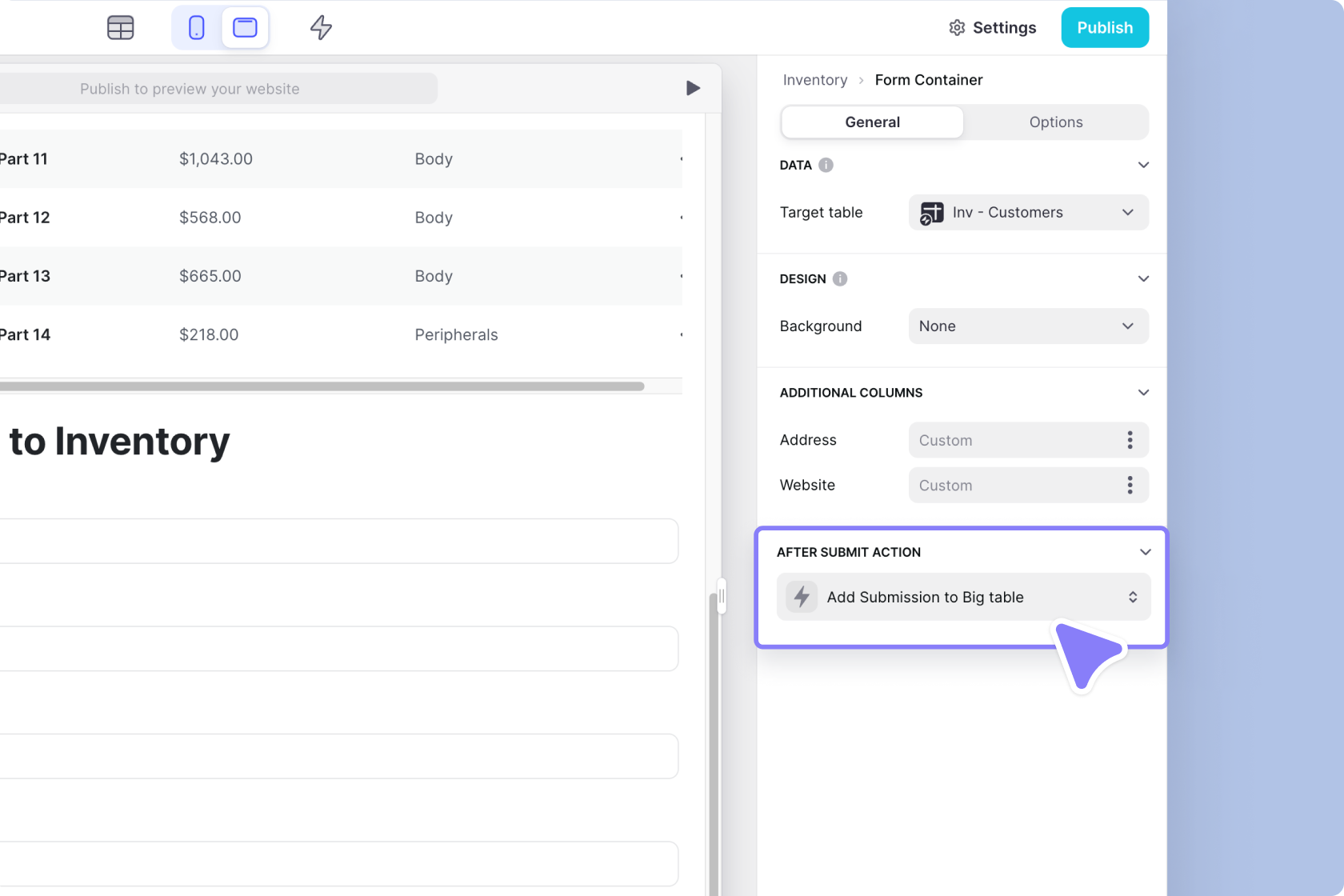Open the three-dot menu for Website column
Viewport: 1344px width, 896px height.
[x=1130, y=485]
